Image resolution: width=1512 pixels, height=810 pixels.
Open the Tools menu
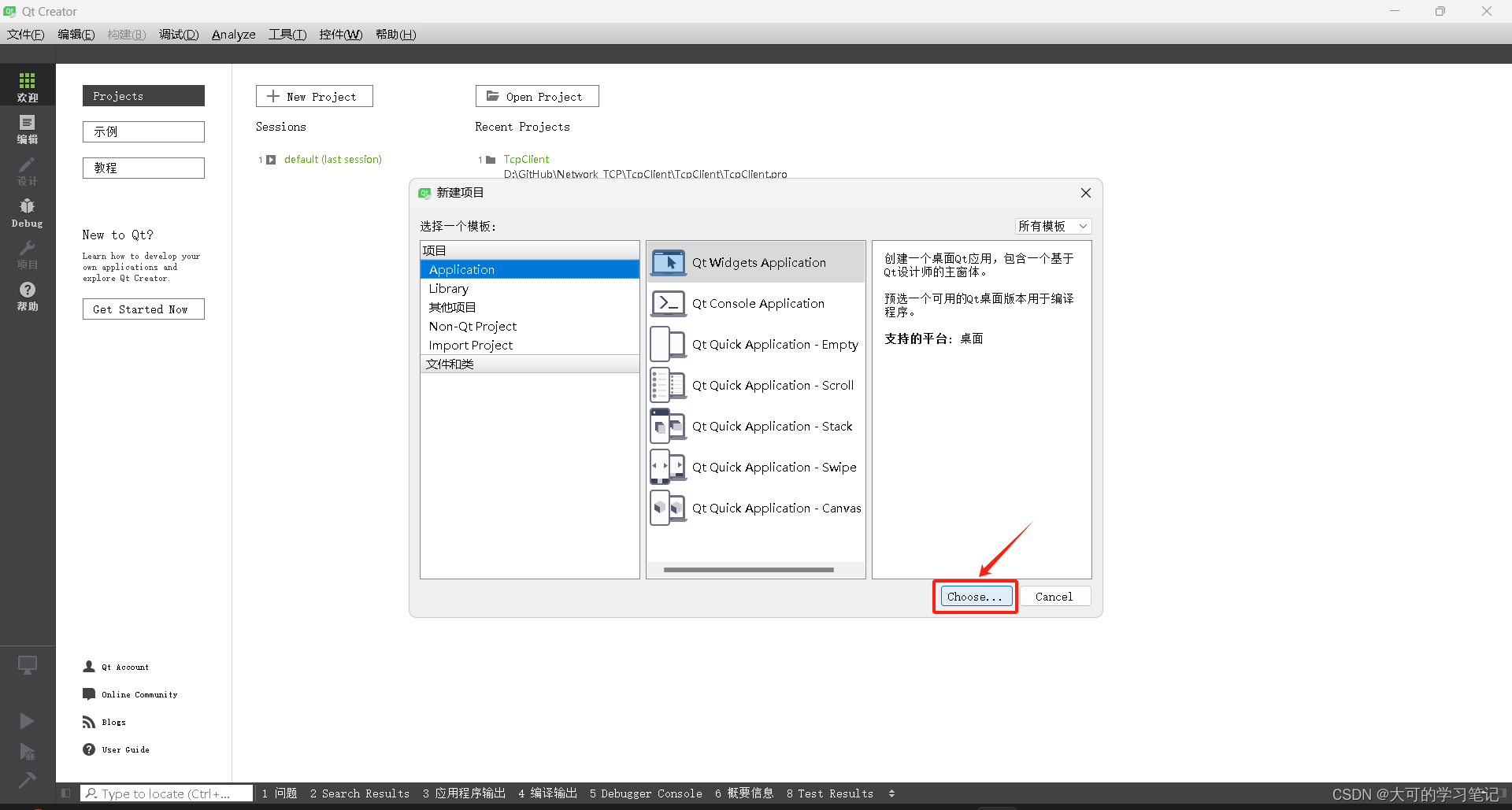click(x=287, y=35)
